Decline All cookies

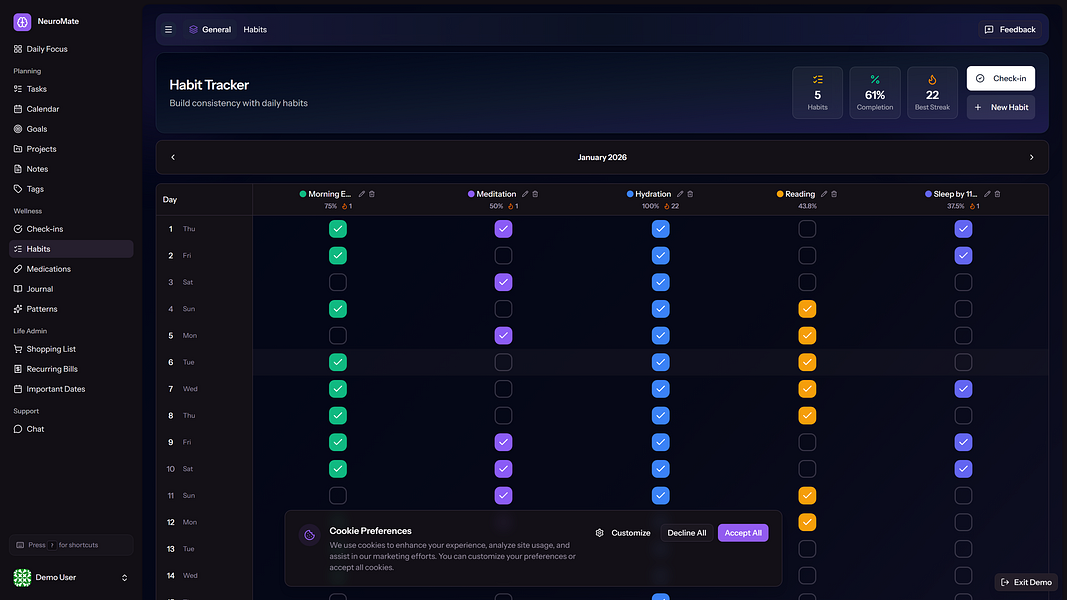coord(687,533)
